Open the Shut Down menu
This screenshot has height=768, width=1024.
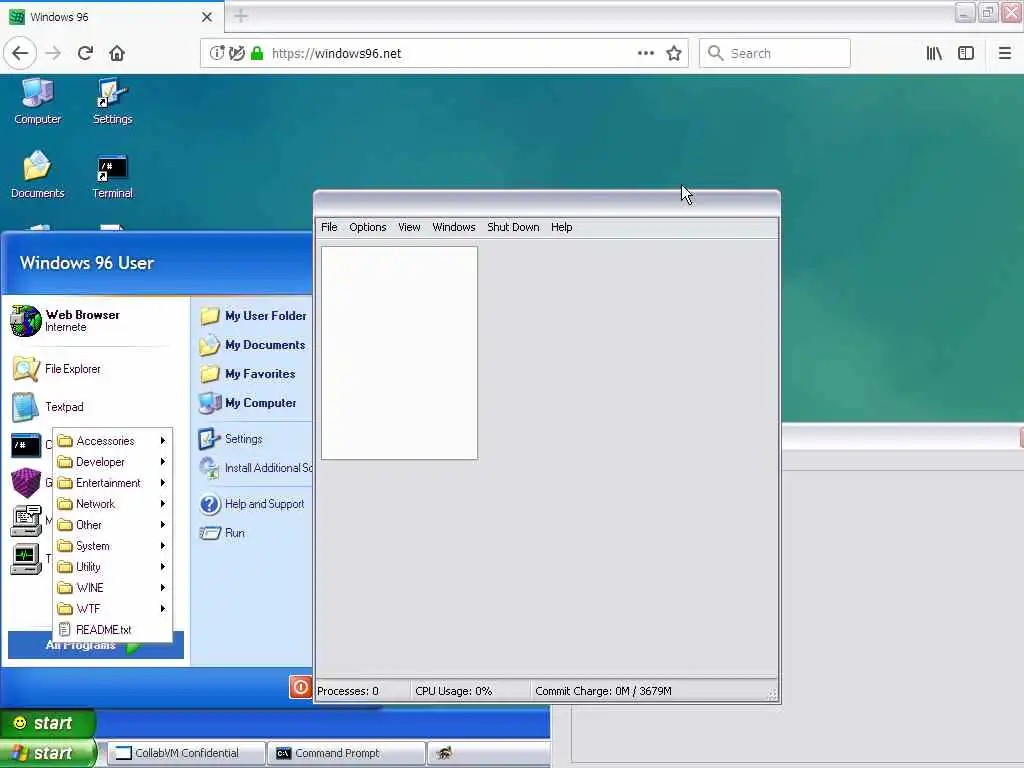[513, 227]
